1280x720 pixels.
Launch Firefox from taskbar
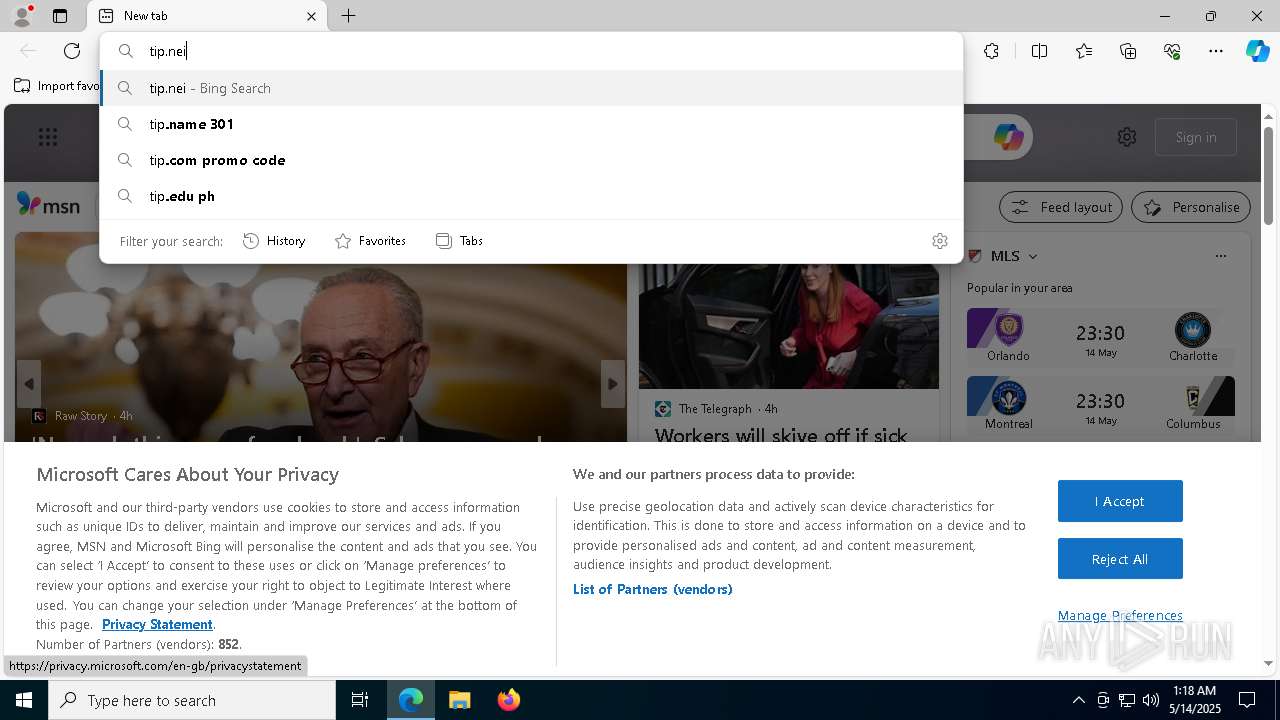tap(508, 700)
